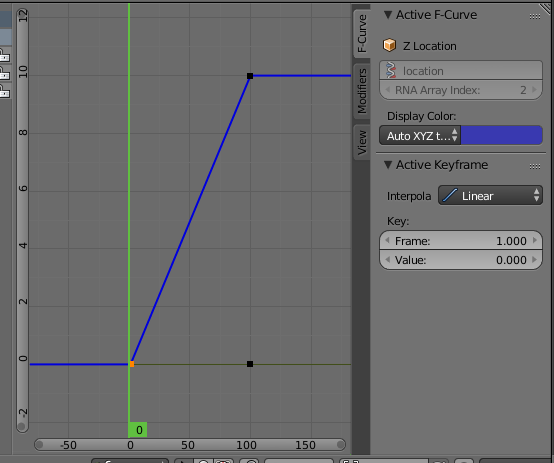The image size is (554, 463).
Task: Open the F-Curve tab
Action: point(361,34)
